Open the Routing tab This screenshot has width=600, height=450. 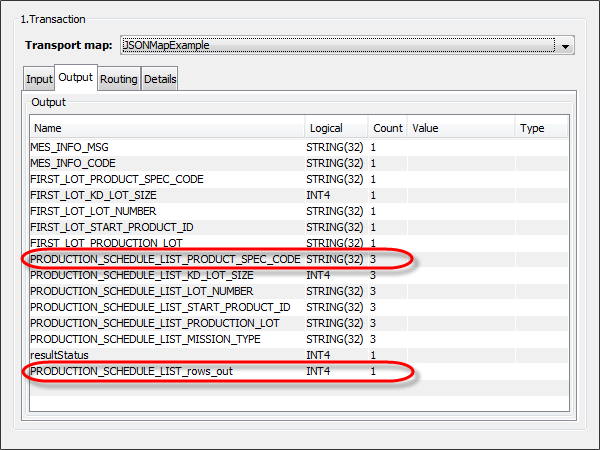118,79
